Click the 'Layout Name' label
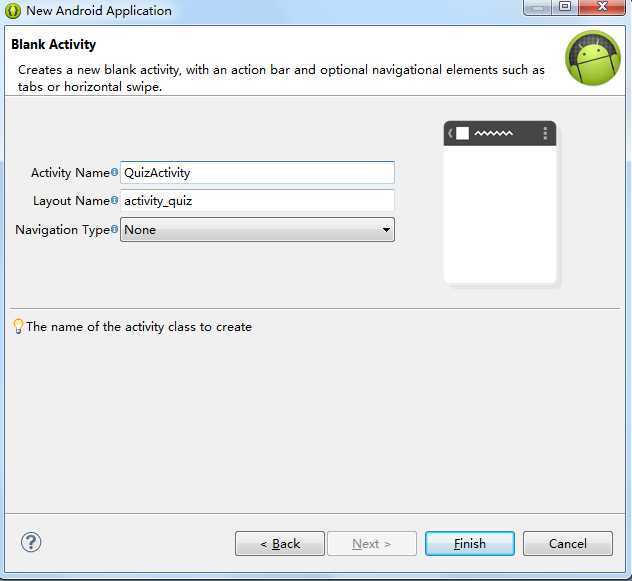 (x=71, y=200)
